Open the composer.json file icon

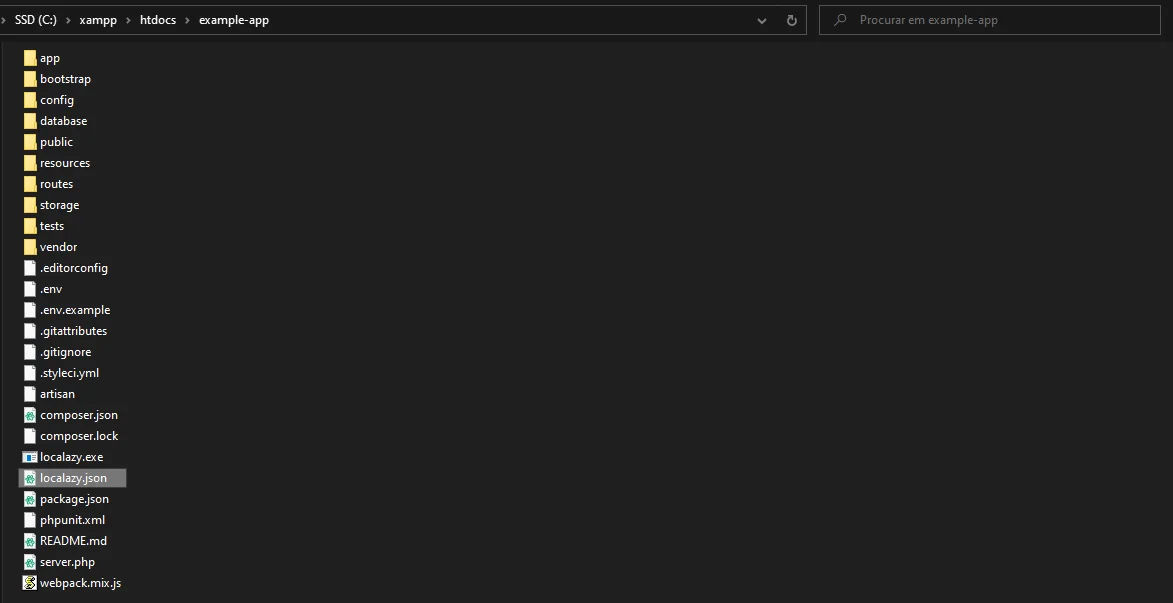coord(30,414)
